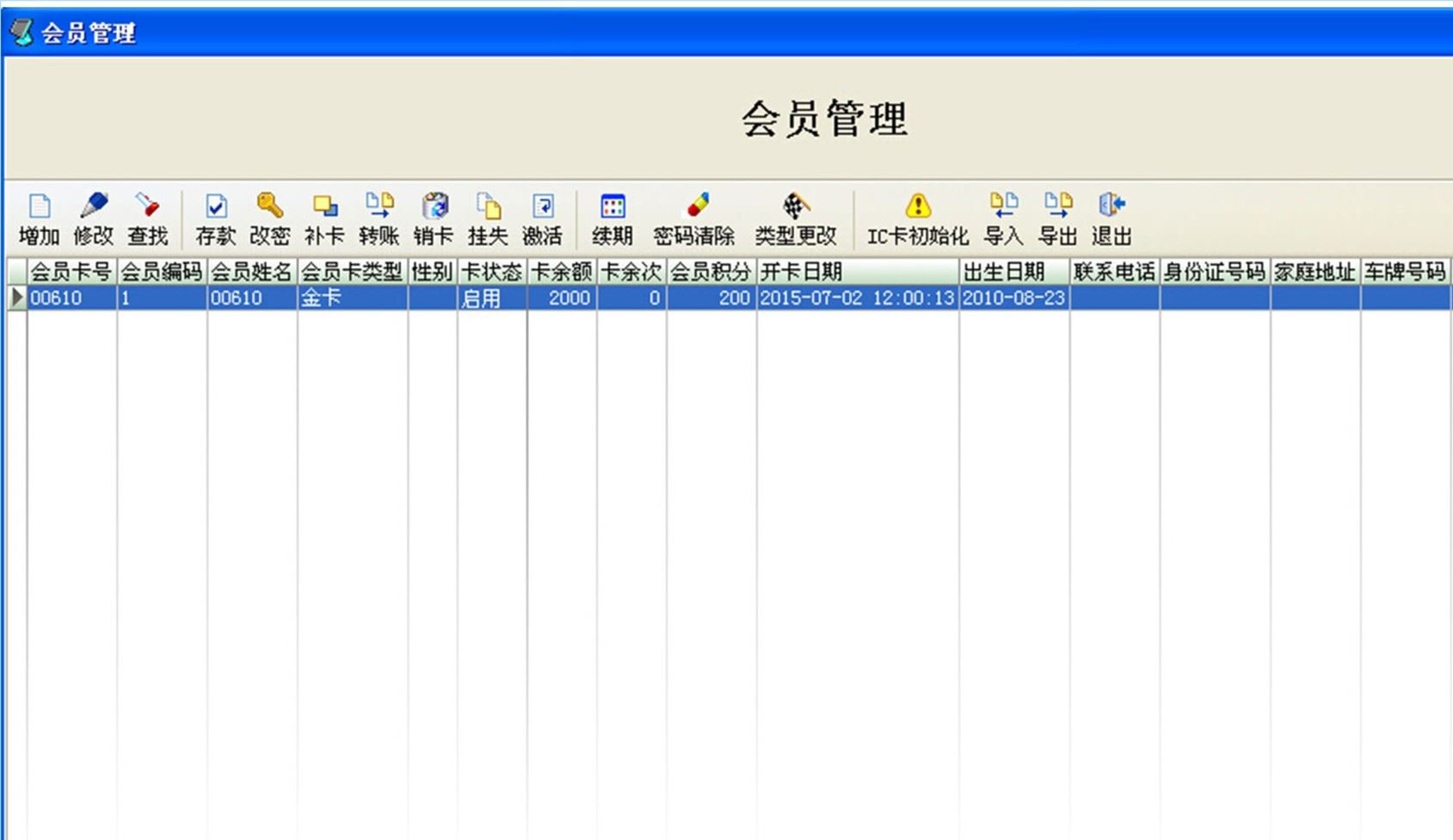
Task: Click the 卡状态 column header
Action: [492, 273]
